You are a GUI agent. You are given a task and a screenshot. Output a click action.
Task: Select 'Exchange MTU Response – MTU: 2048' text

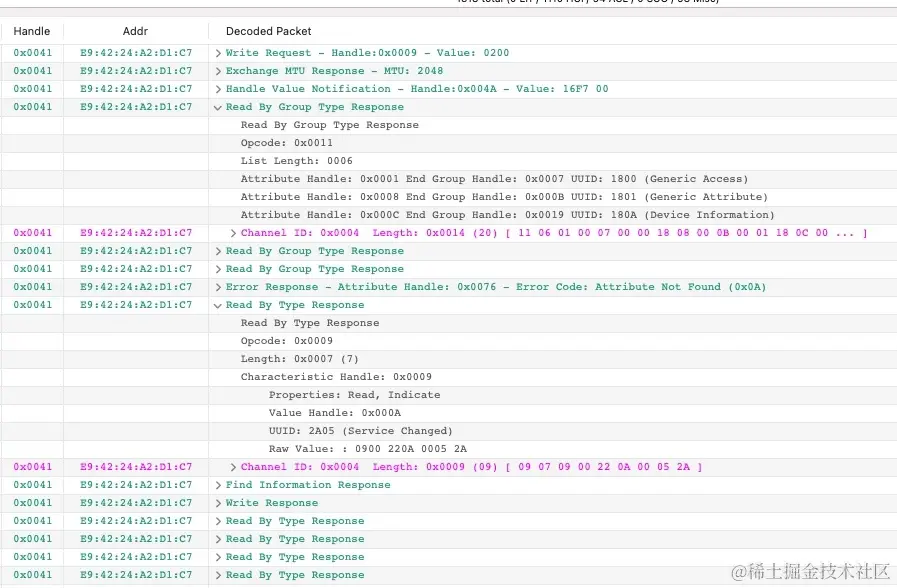(334, 71)
